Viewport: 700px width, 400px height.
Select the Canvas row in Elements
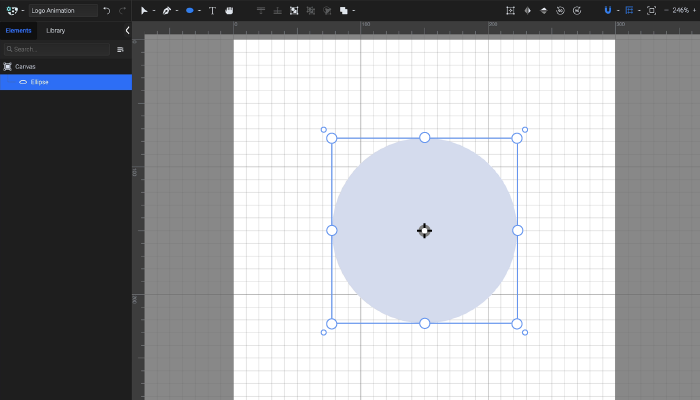(66, 67)
